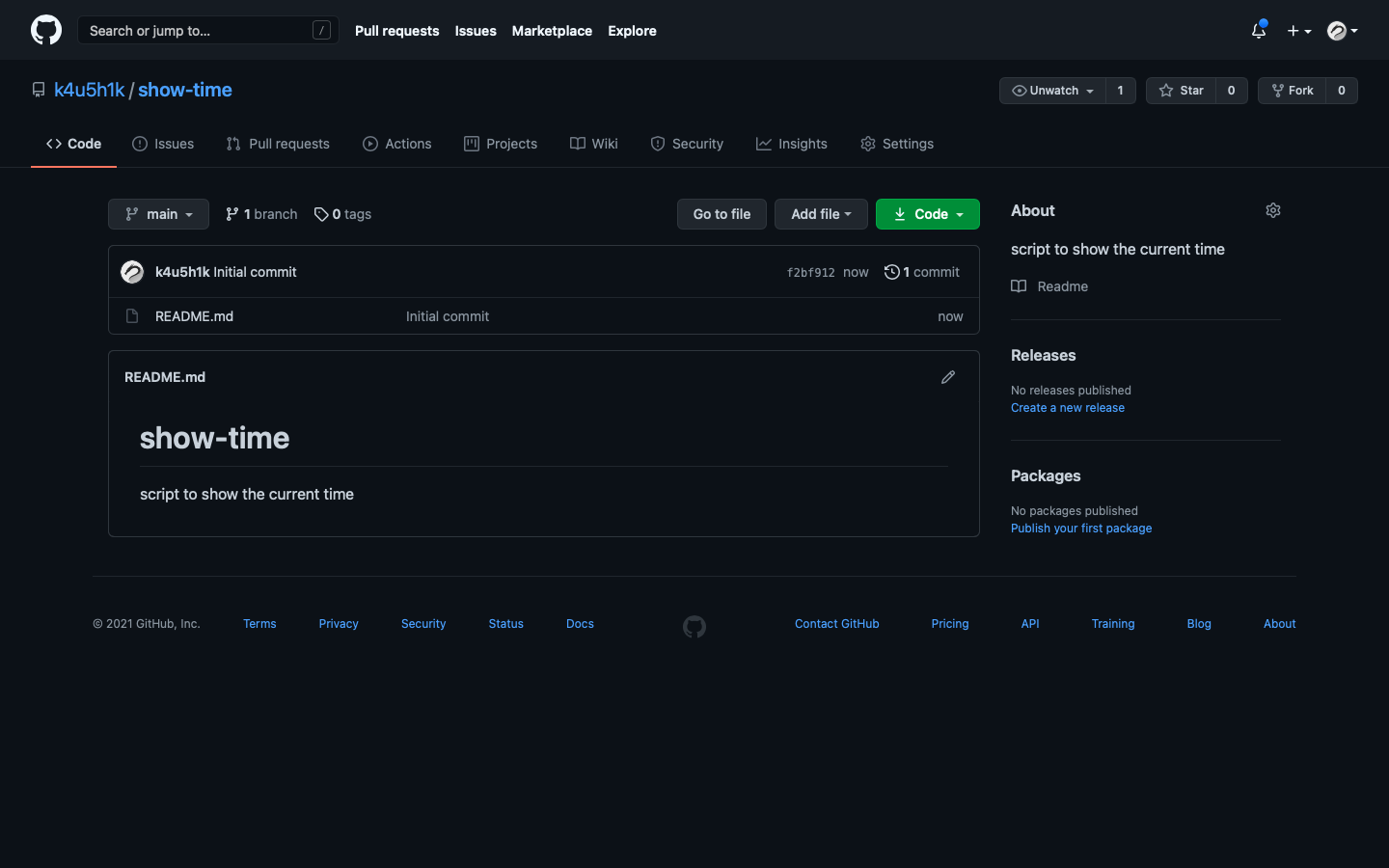Image resolution: width=1389 pixels, height=868 pixels.
Task: Click the footer GitHub mark logo
Action: point(694,627)
